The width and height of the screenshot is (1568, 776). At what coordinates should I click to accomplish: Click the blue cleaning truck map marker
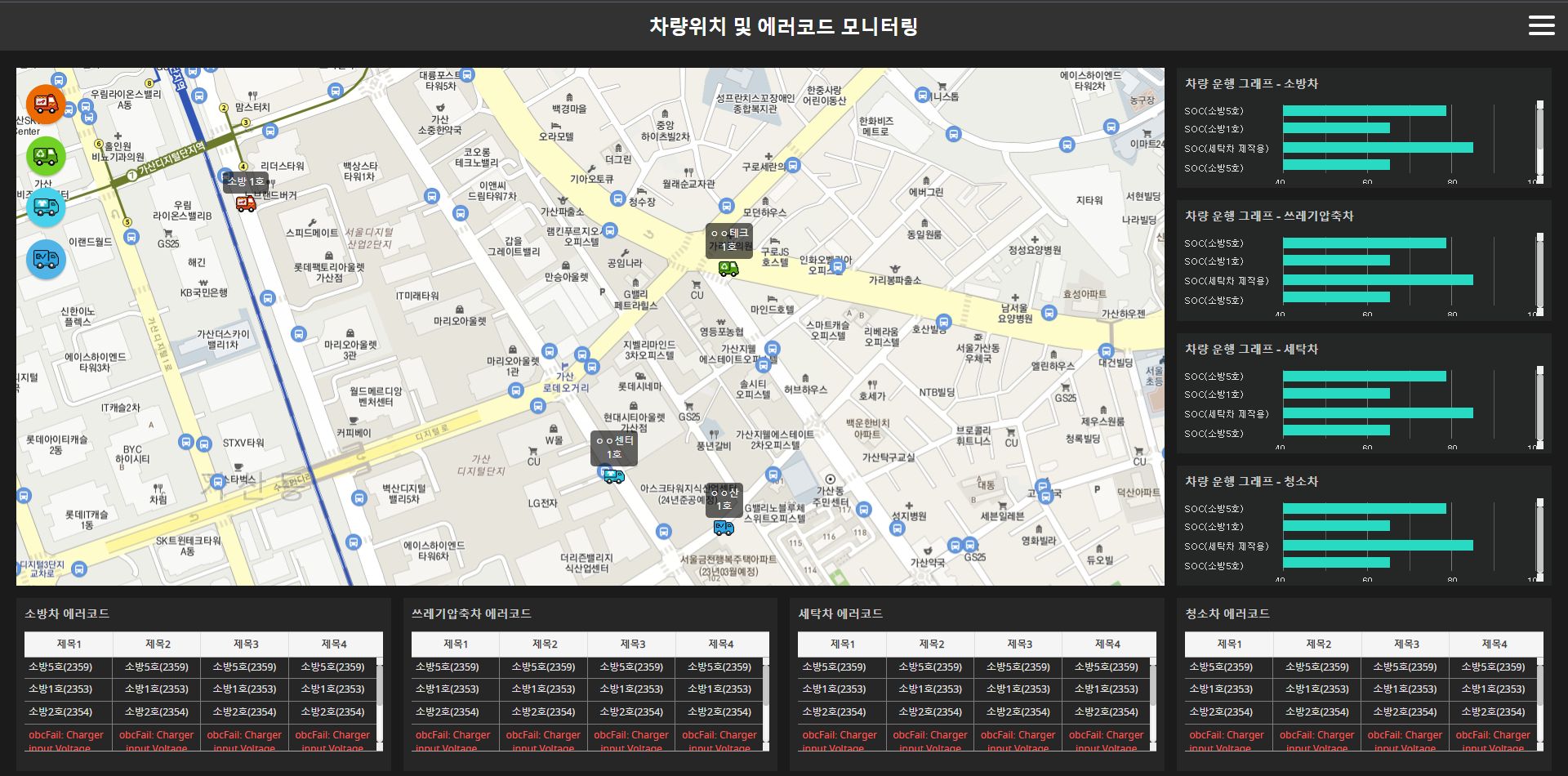click(x=724, y=528)
